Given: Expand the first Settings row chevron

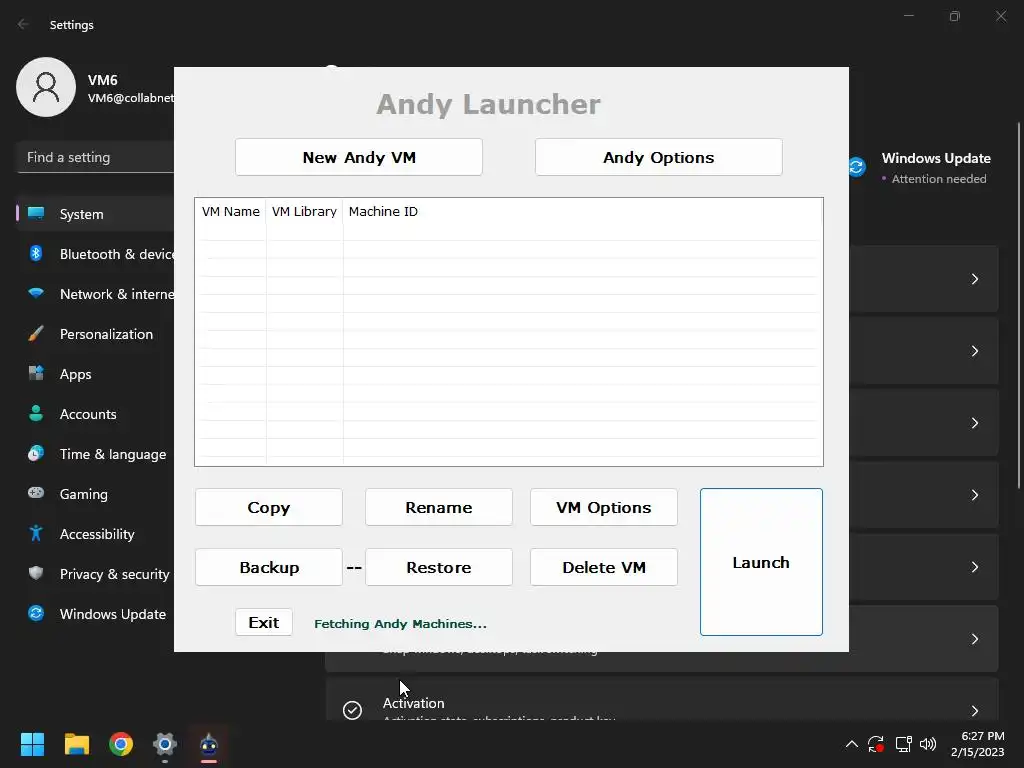Looking at the screenshot, I should (974, 279).
